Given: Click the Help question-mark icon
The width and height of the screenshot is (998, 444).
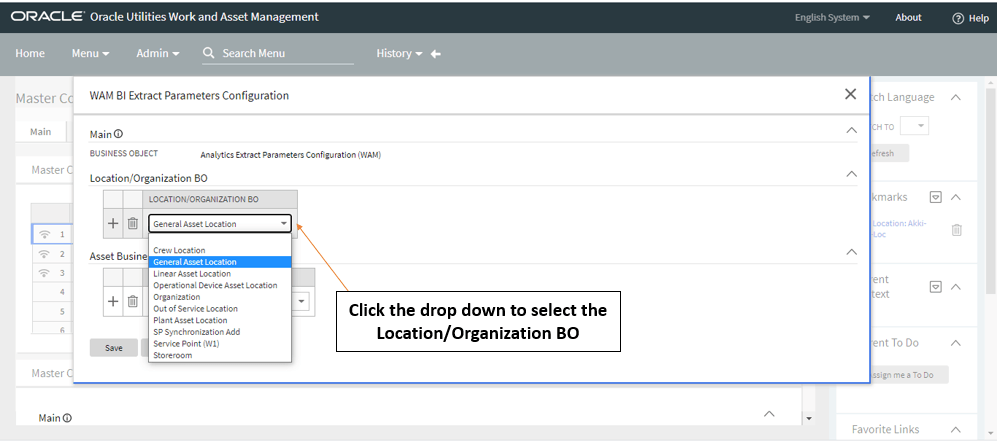Looking at the screenshot, I should point(958,18).
